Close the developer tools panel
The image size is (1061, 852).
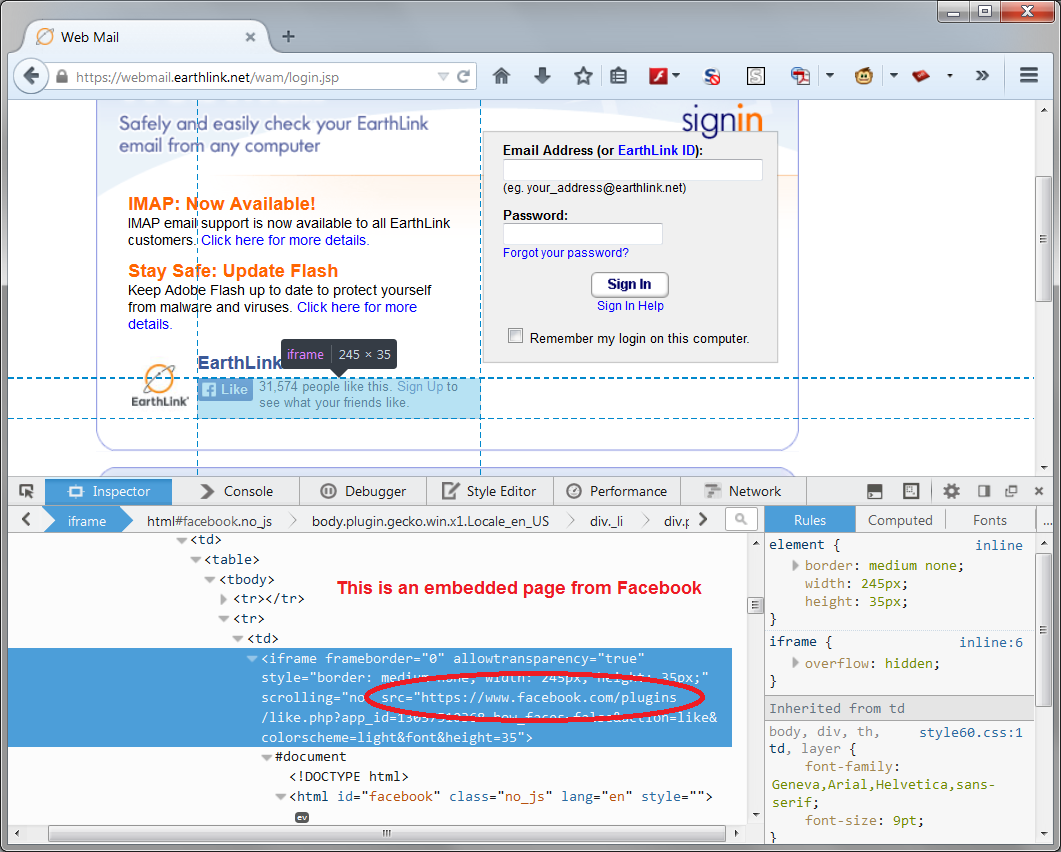pyautogui.click(x=1039, y=491)
